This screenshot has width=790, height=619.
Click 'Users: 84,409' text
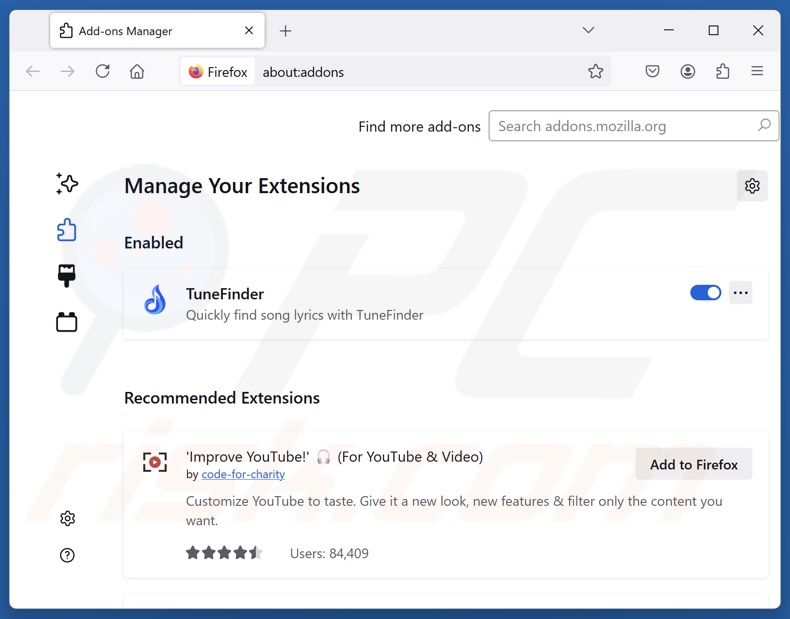(329, 554)
